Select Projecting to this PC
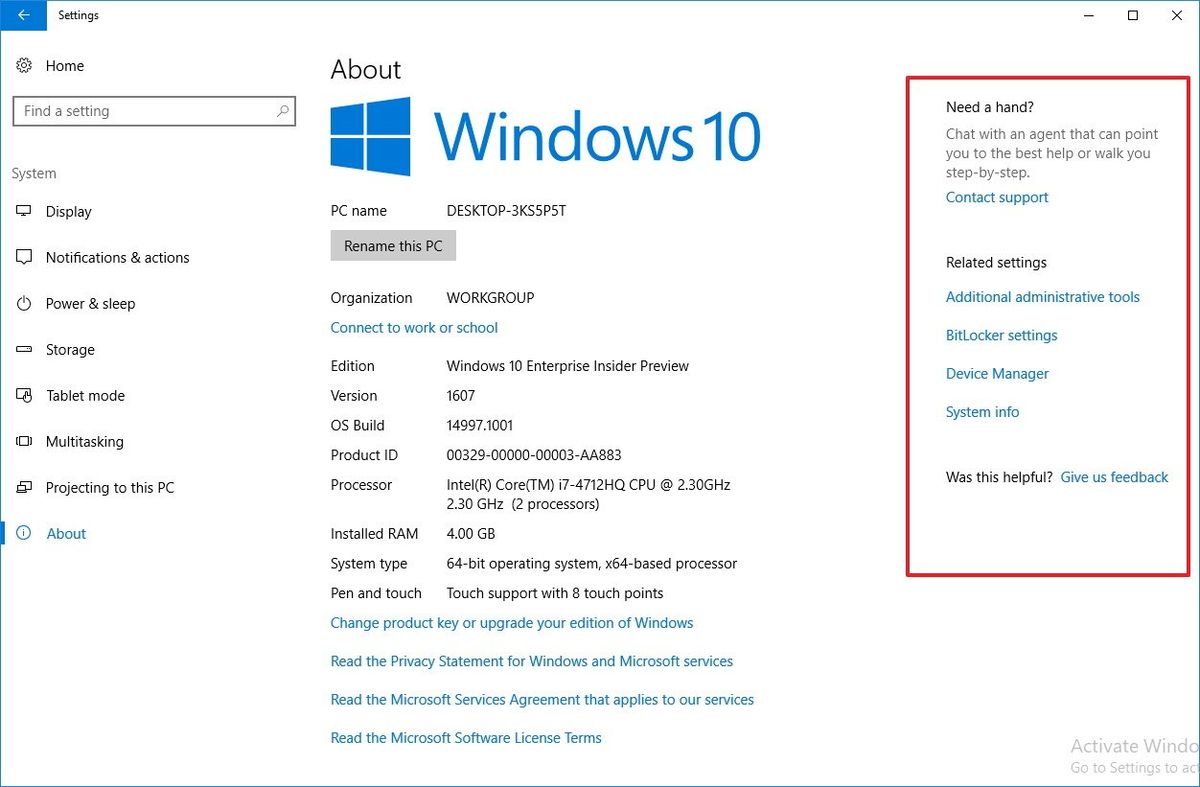 pos(110,487)
